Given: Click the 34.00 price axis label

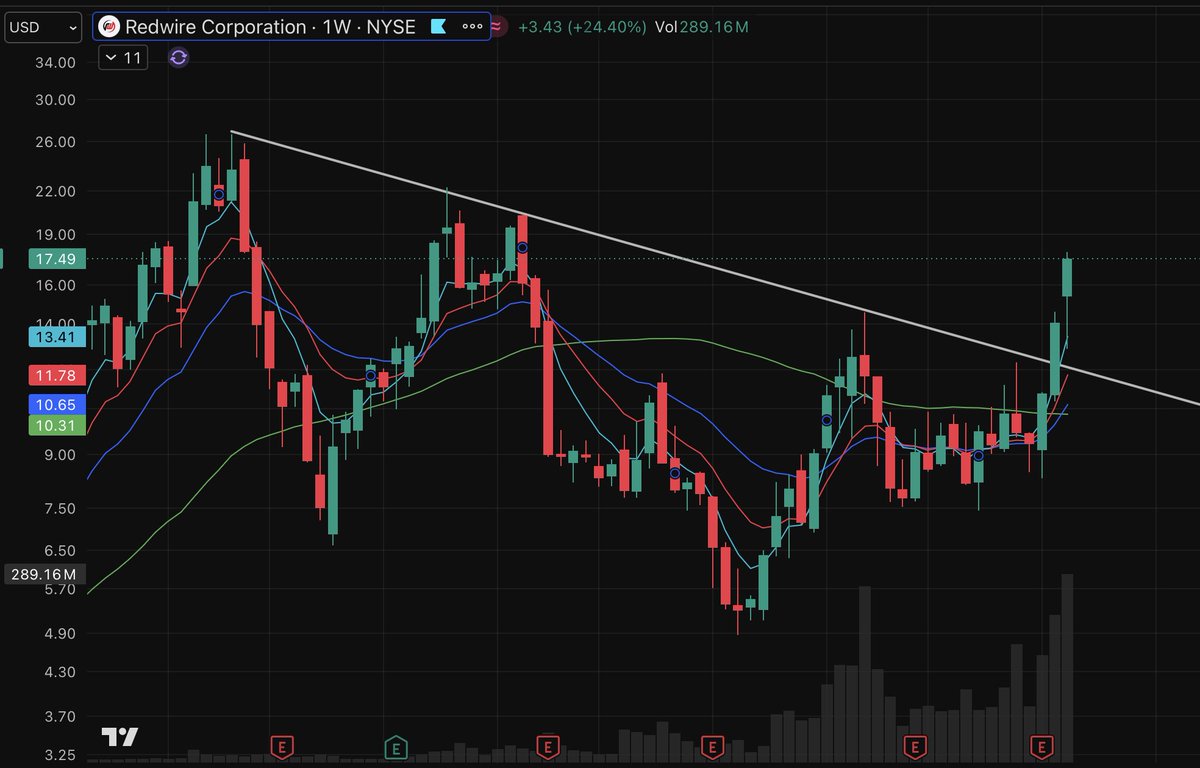Looking at the screenshot, I should tap(57, 63).
